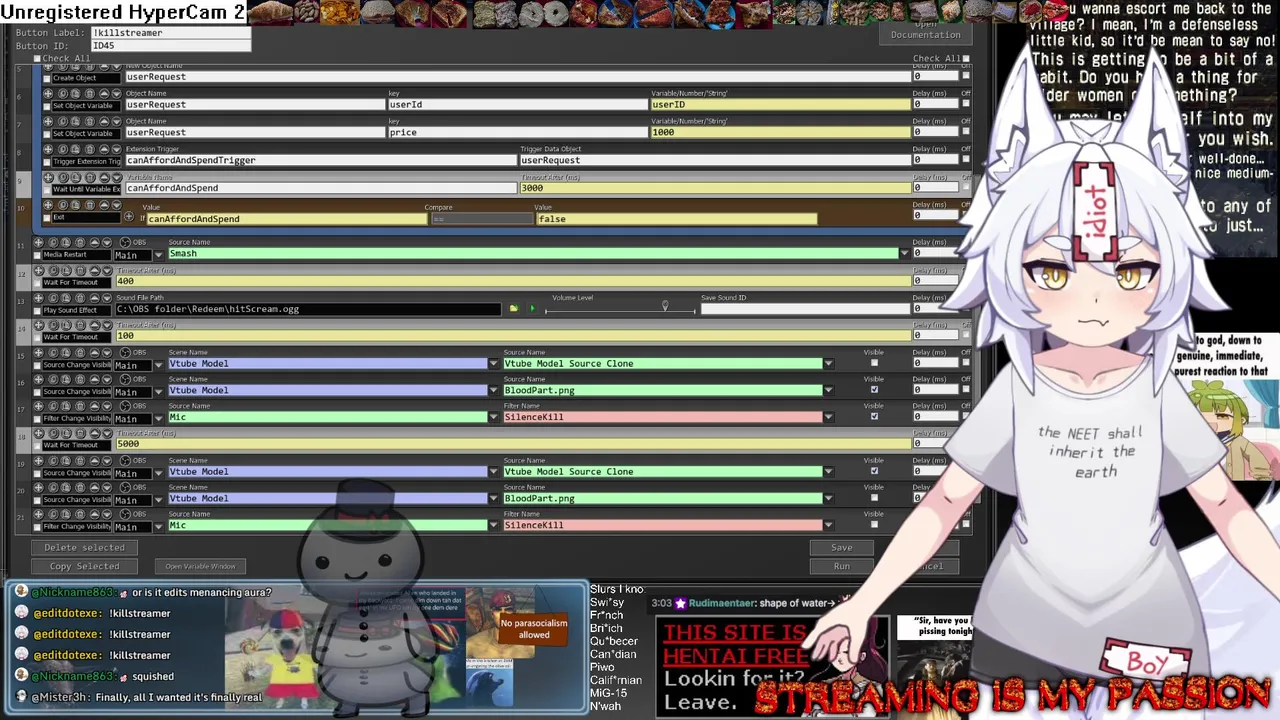The height and width of the screenshot is (720, 1280).
Task: Edit the false value field in Exit row
Action: pos(676,219)
